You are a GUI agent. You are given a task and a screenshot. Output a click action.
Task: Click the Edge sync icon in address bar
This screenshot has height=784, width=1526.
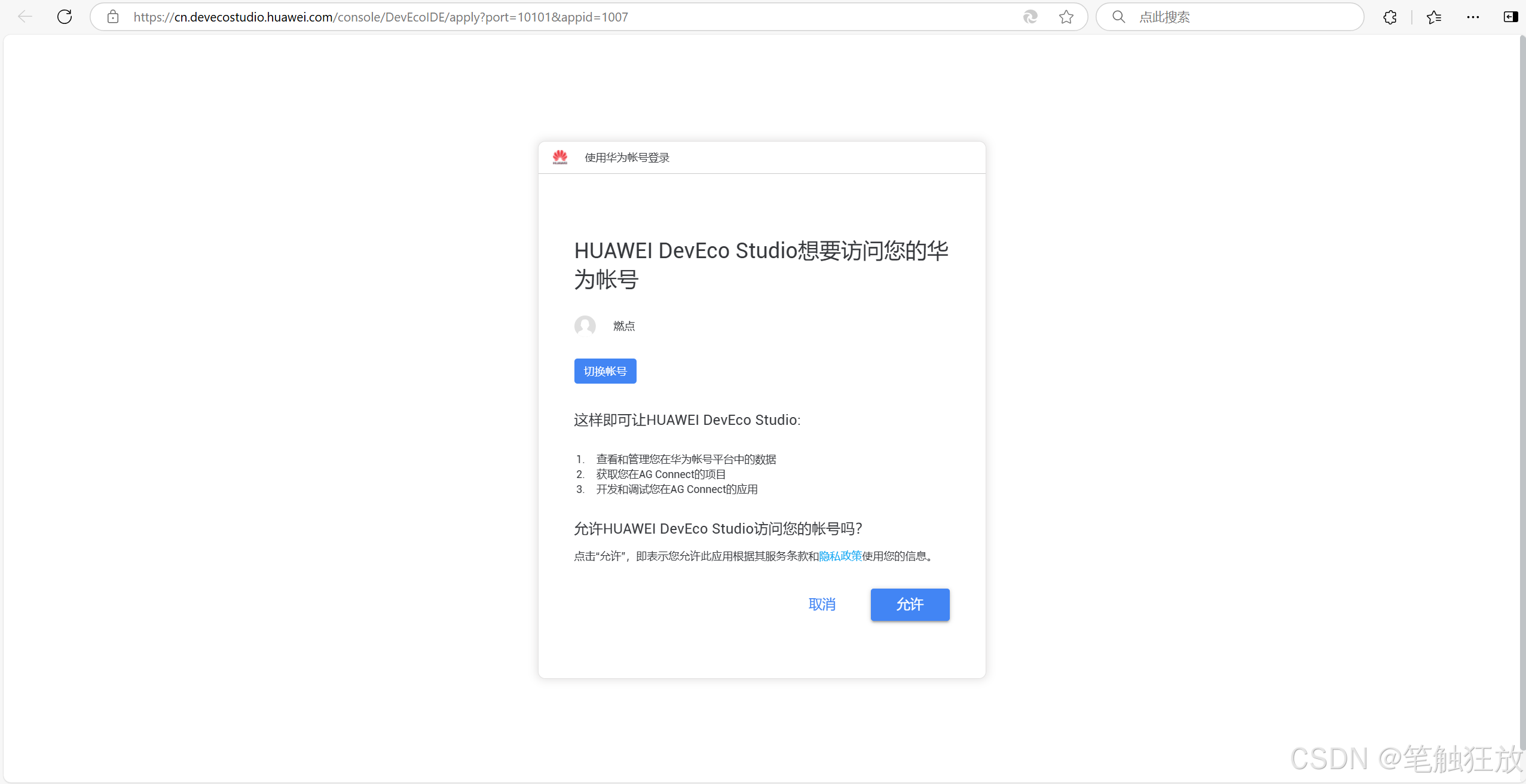point(1030,17)
